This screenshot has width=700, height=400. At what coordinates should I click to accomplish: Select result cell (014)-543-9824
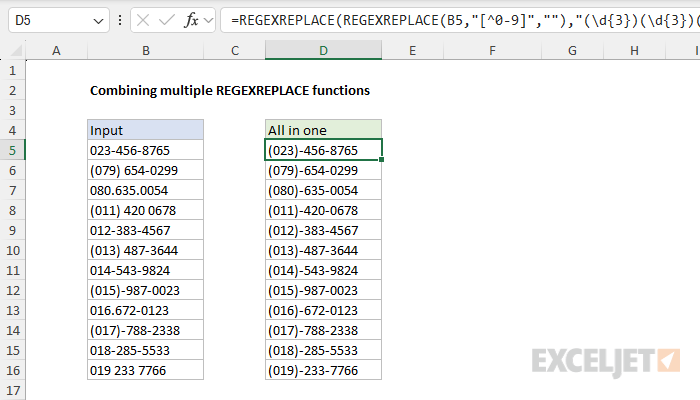pyautogui.click(x=323, y=271)
